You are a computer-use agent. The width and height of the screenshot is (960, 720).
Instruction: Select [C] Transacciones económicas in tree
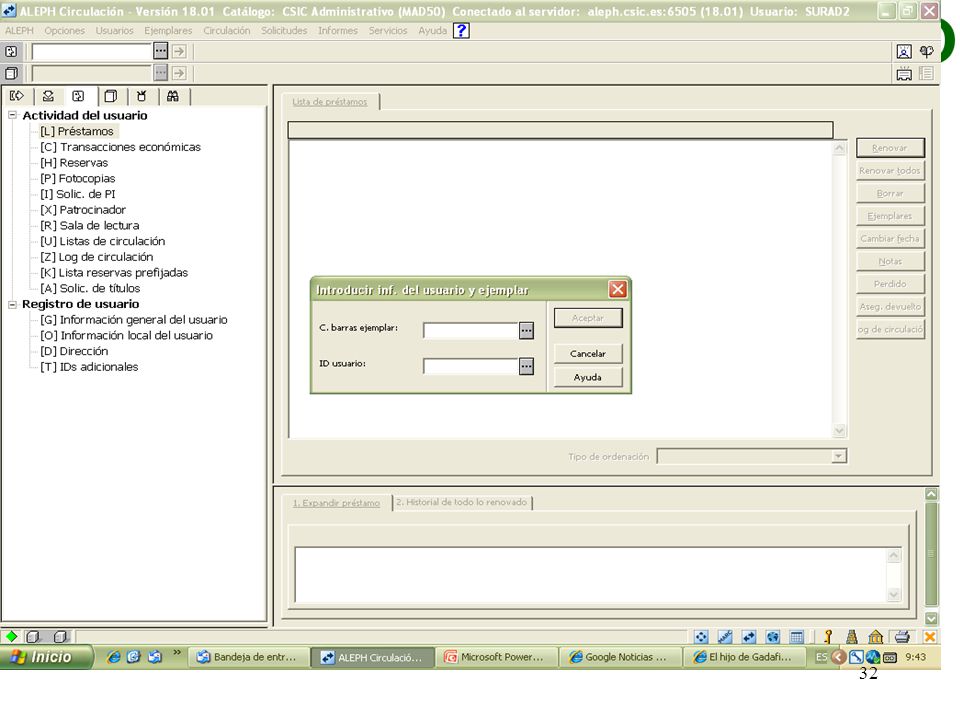click(x=121, y=147)
